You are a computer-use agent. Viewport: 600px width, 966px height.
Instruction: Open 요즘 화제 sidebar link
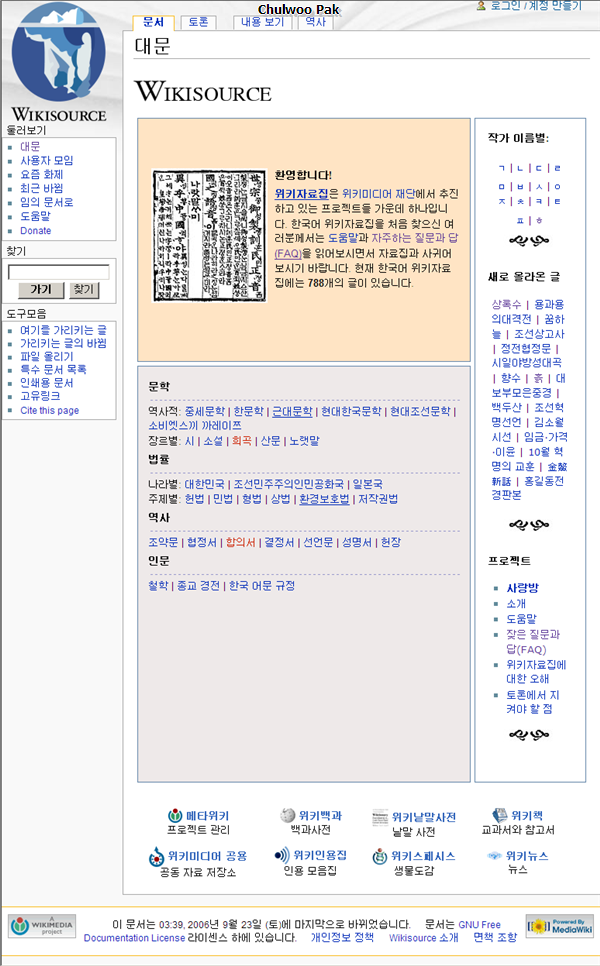(x=42, y=174)
